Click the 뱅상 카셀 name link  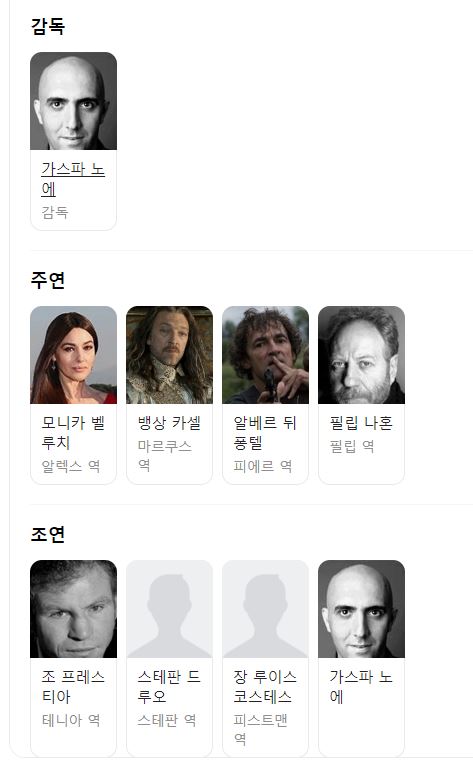(169, 423)
